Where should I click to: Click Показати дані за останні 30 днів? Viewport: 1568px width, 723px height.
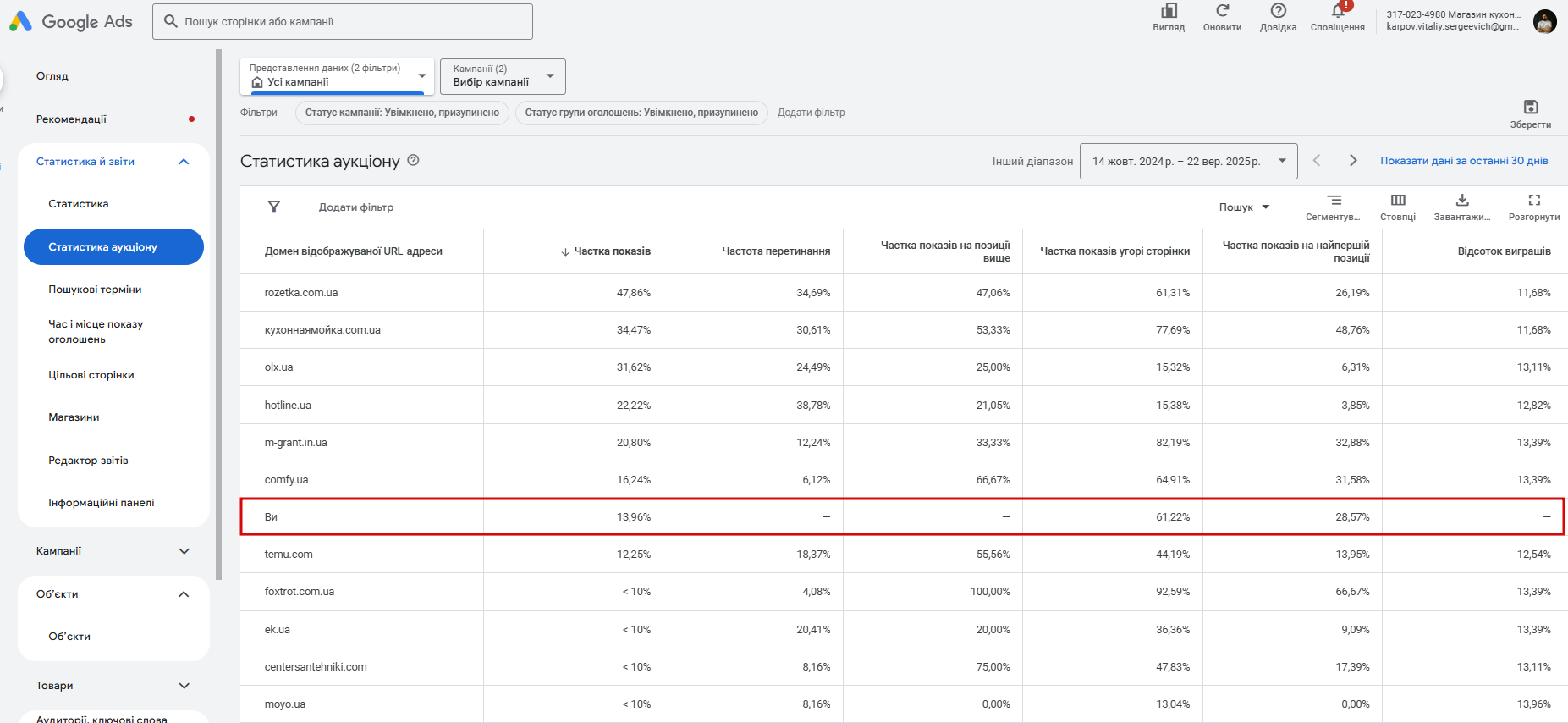(1464, 161)
